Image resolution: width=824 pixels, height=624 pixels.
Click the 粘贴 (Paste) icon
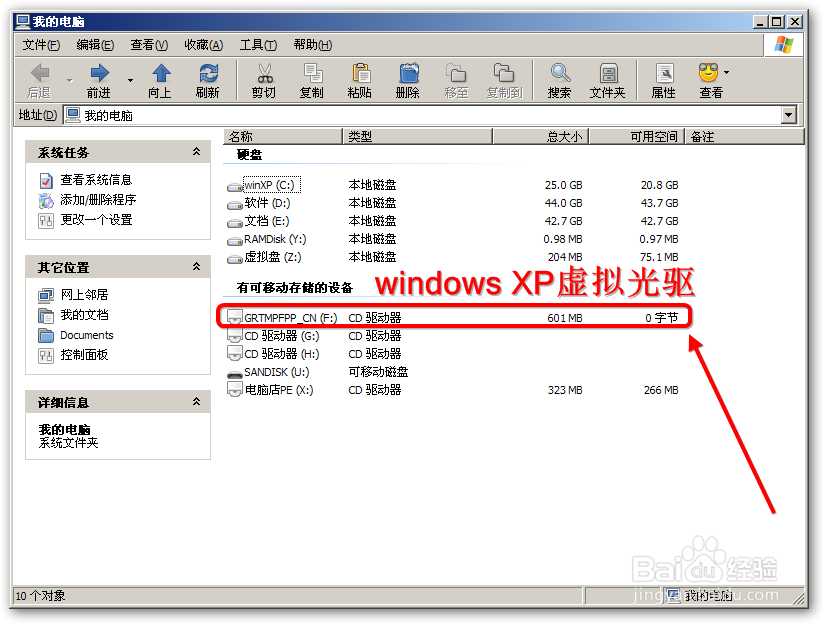point(360,80)
